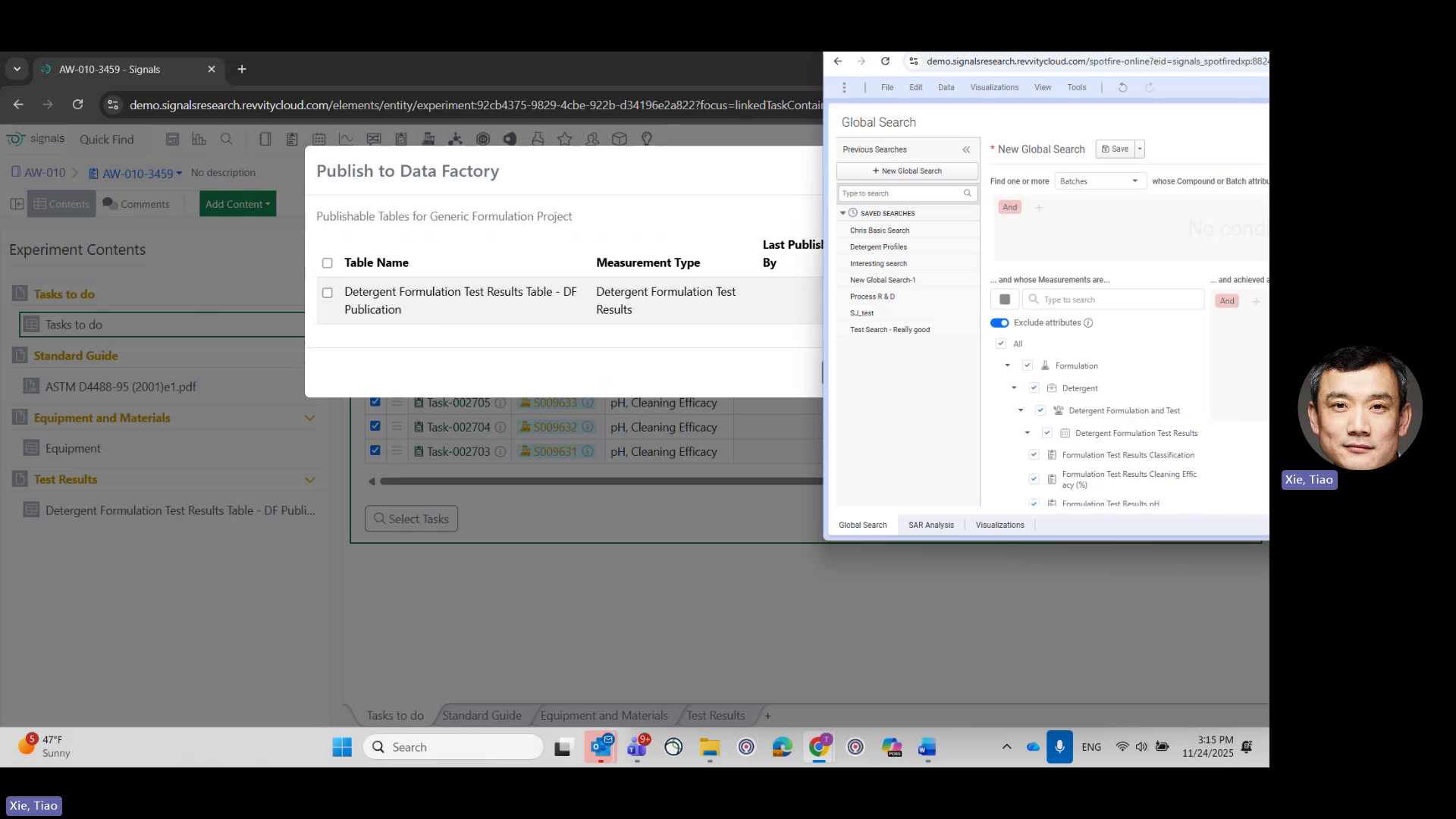The image size is (1456, 819).
Task: Click the star favorites icon in the toolbar
Action: [x=565, y=139]
